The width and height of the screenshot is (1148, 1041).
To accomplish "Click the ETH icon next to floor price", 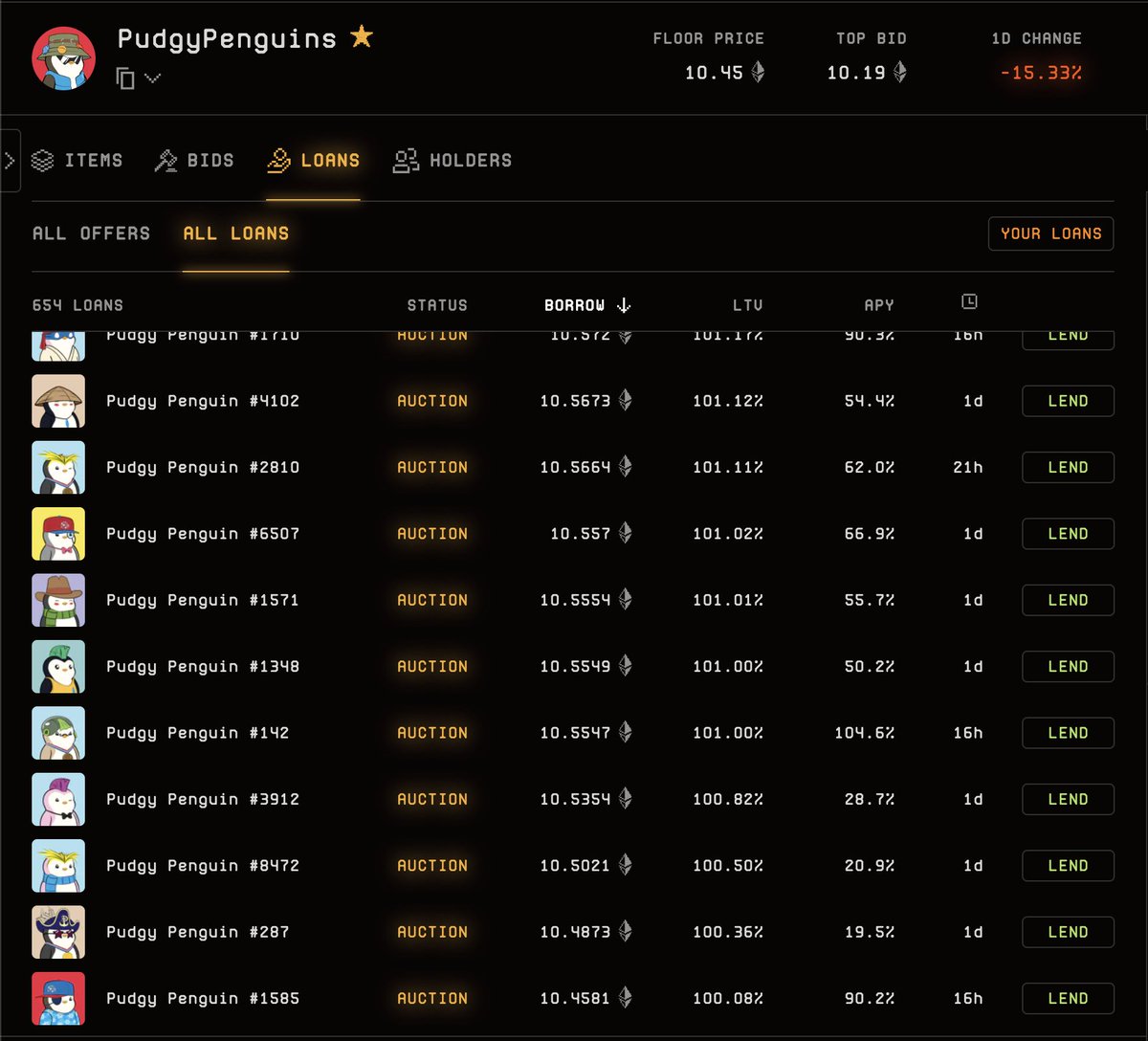I will [758, 72].
